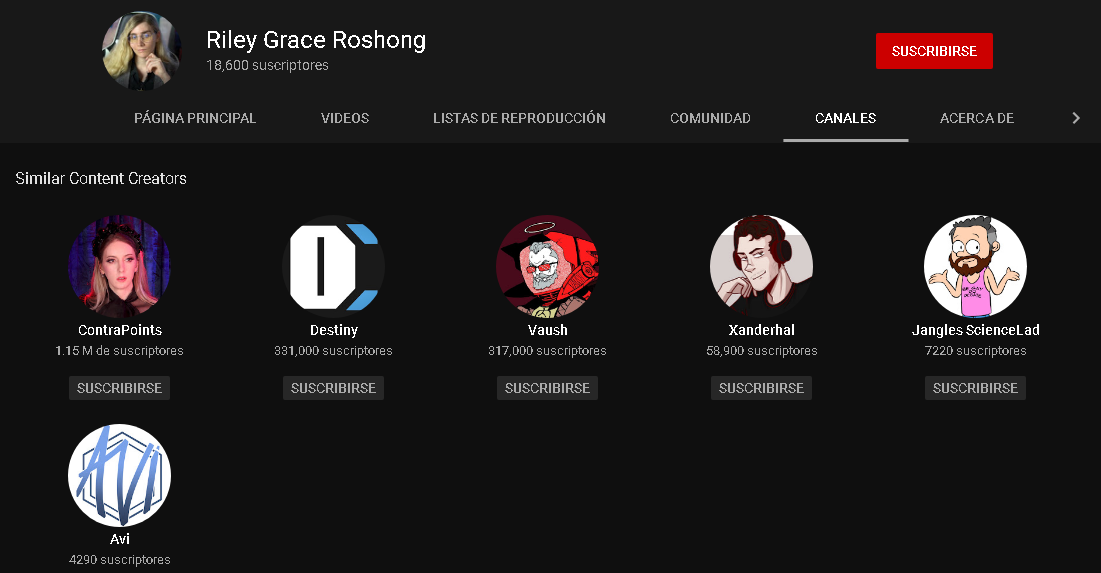Expand more tabs with the right chevron

click(1076, 118)
